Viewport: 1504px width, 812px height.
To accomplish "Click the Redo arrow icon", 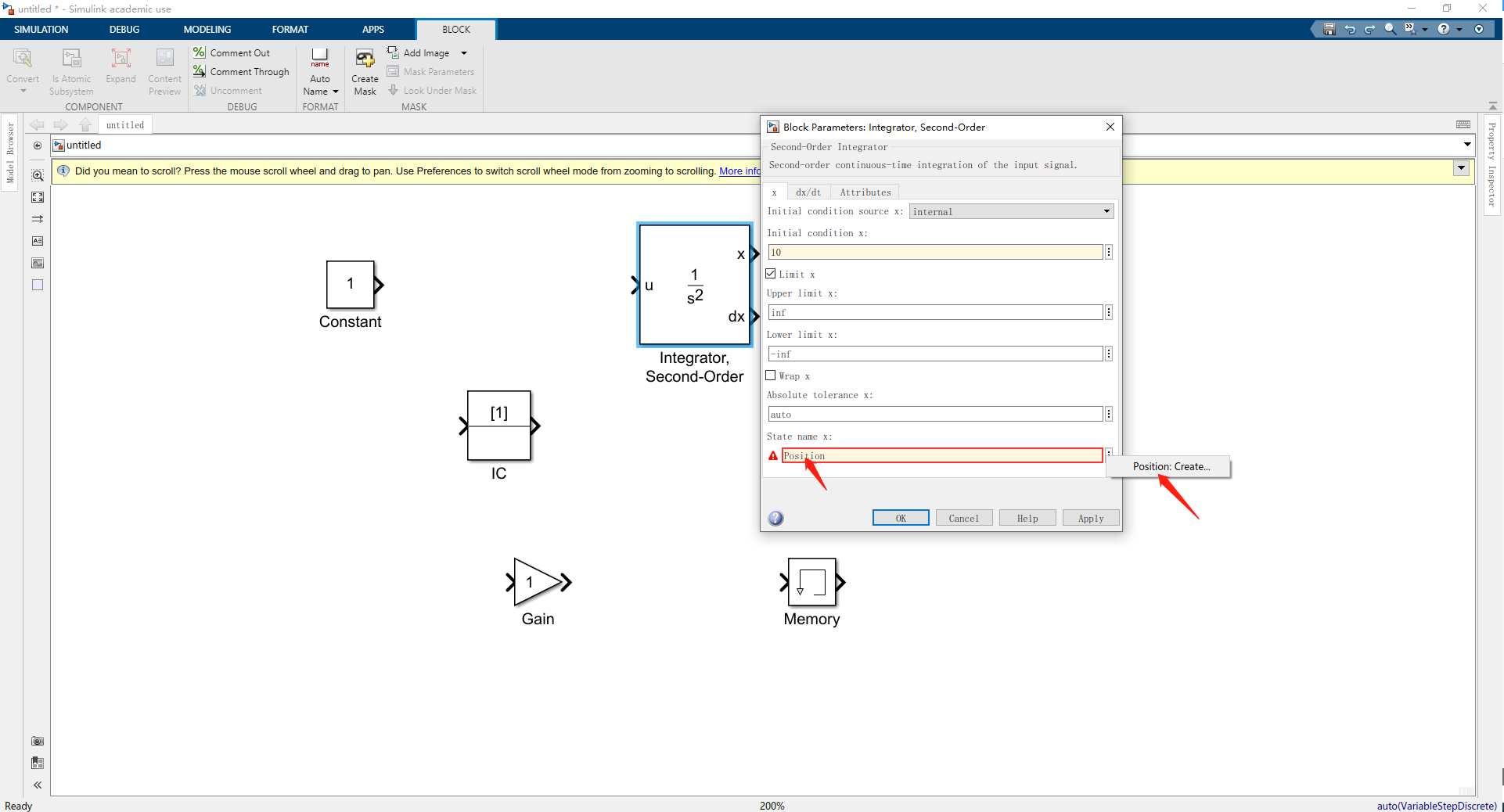I will point(1369,29).
